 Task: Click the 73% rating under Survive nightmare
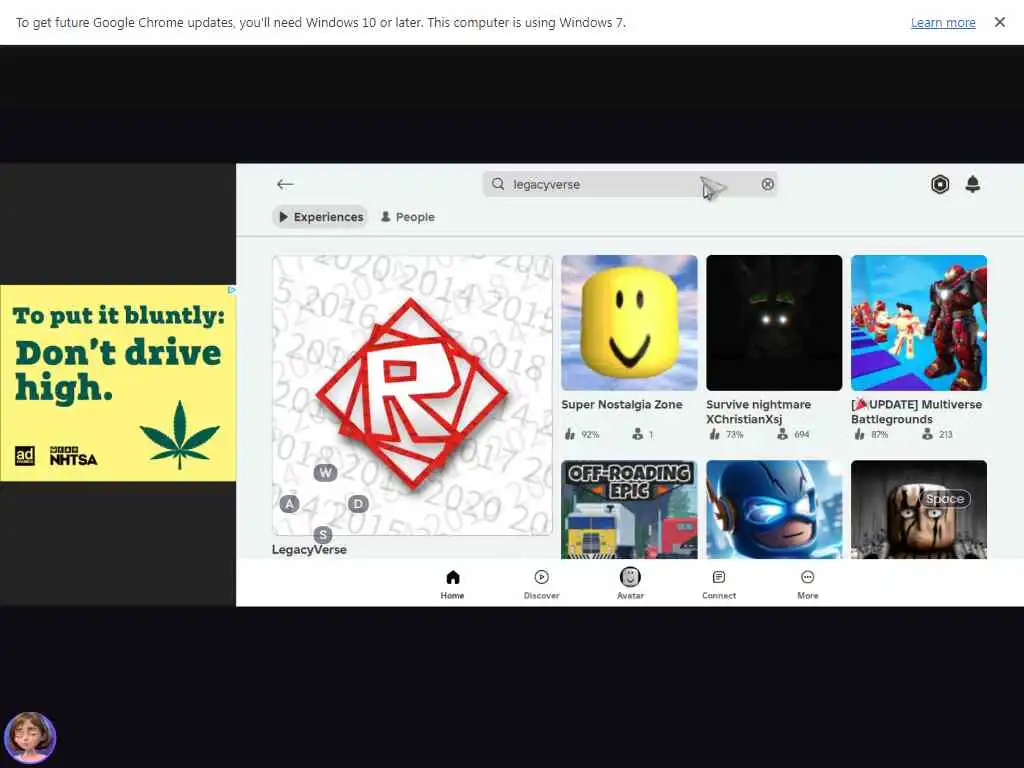point(727,434)
